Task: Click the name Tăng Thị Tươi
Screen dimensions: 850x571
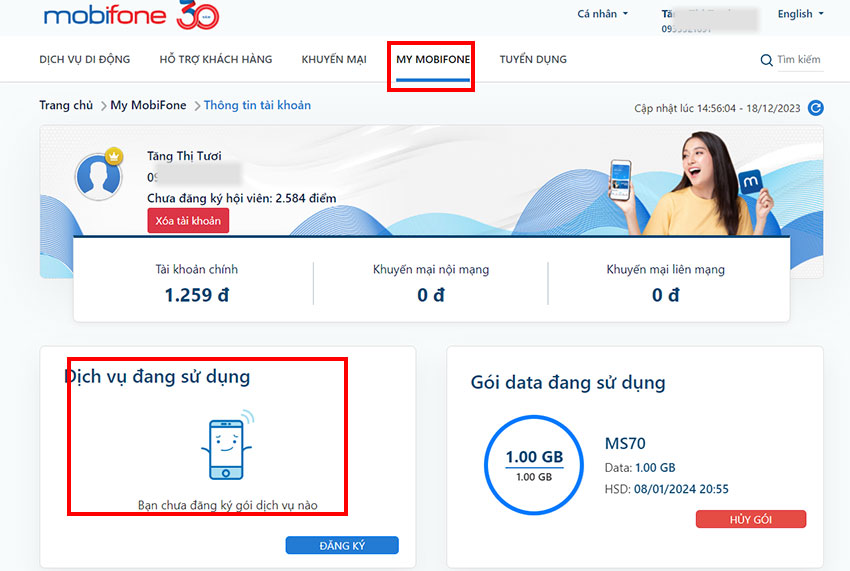Action: pyautogui.click(x=184, y=156)
